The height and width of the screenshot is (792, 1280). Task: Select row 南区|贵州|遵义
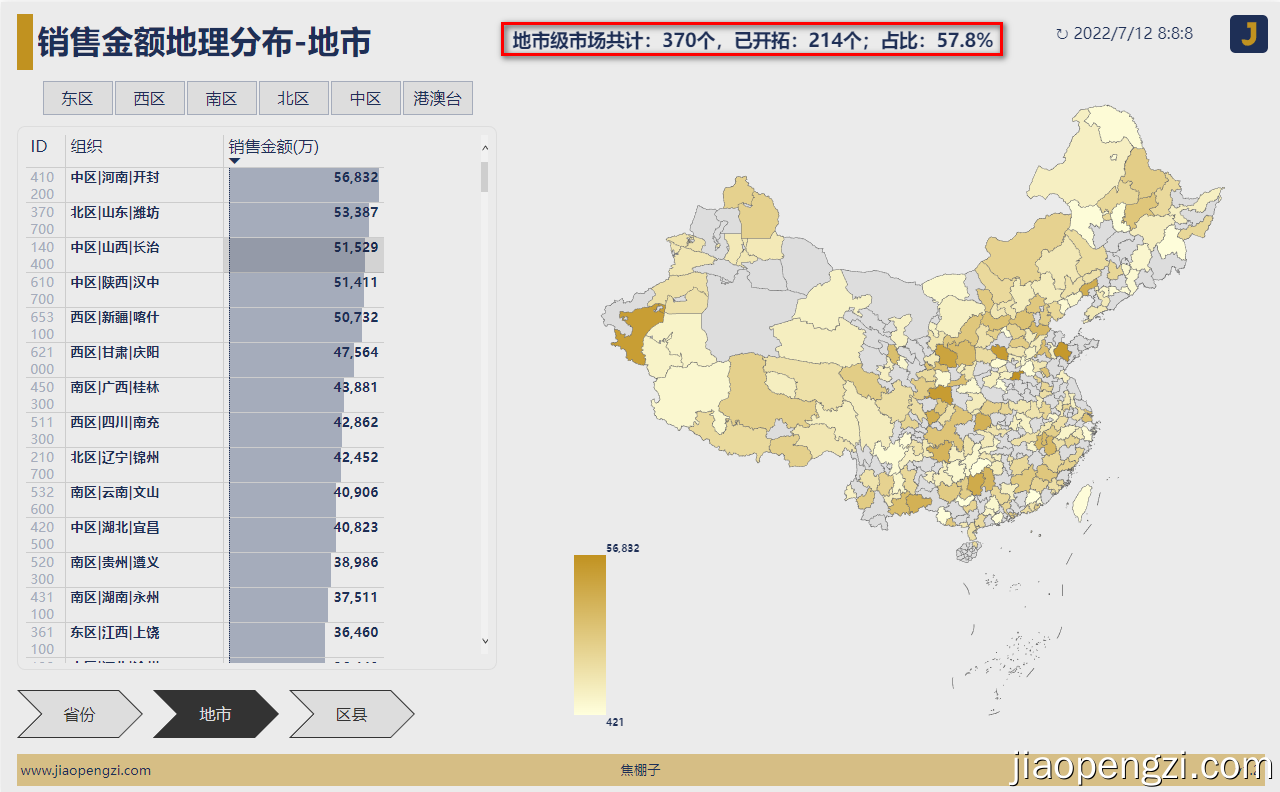(x=205, y=570)
